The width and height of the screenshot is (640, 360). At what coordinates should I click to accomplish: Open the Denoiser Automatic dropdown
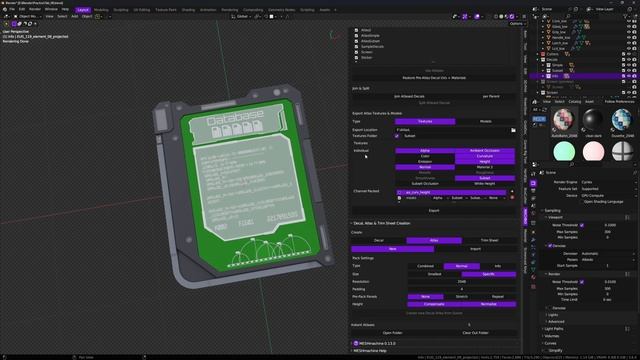(x=608, y=253)
